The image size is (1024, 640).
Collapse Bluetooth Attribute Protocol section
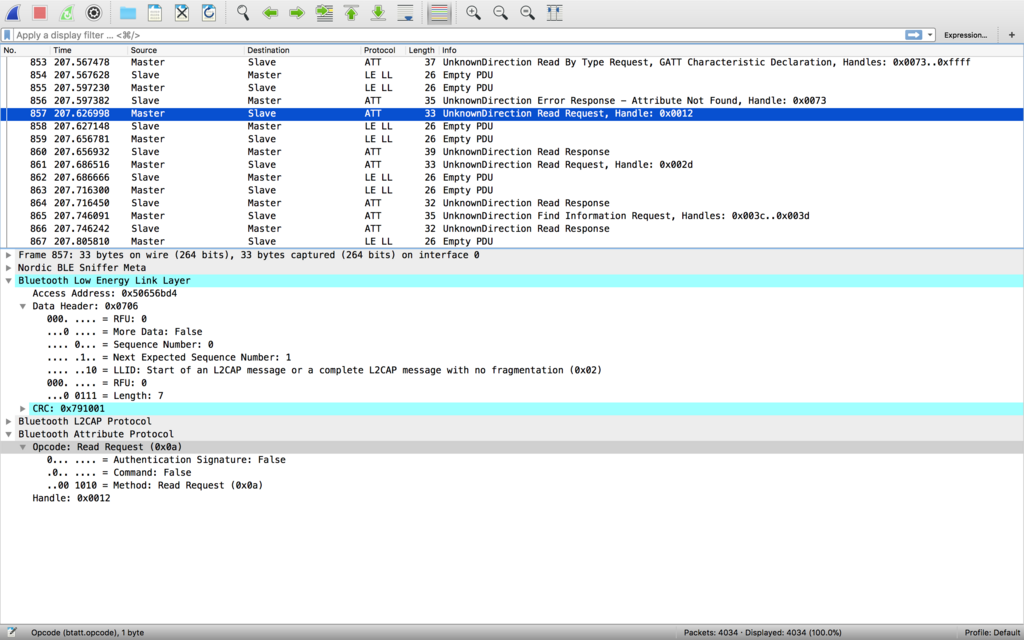[8, 434]
